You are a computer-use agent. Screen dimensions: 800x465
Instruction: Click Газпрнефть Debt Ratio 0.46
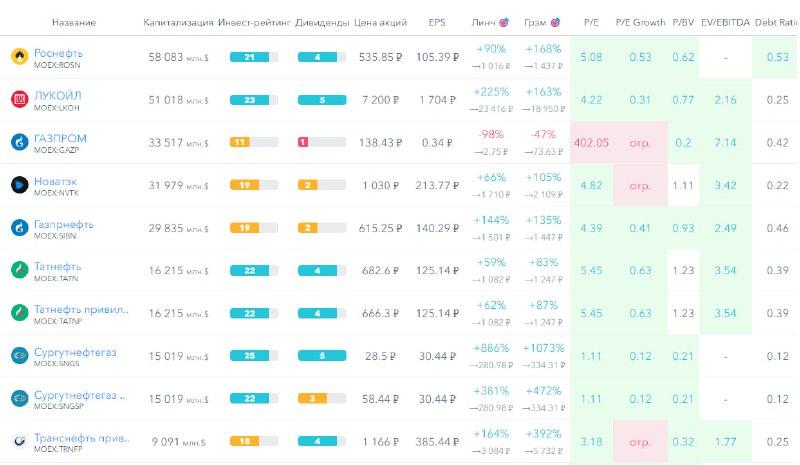[778, 228]
